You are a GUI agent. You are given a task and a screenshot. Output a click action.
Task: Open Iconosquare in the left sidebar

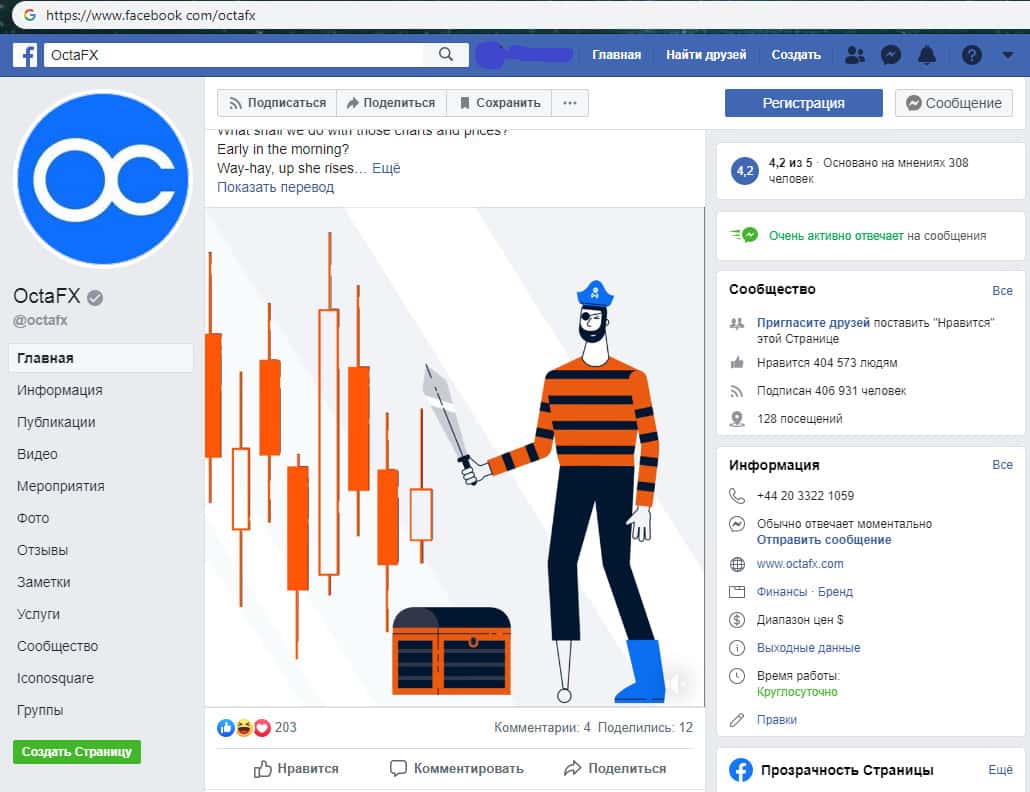[55, 678]
